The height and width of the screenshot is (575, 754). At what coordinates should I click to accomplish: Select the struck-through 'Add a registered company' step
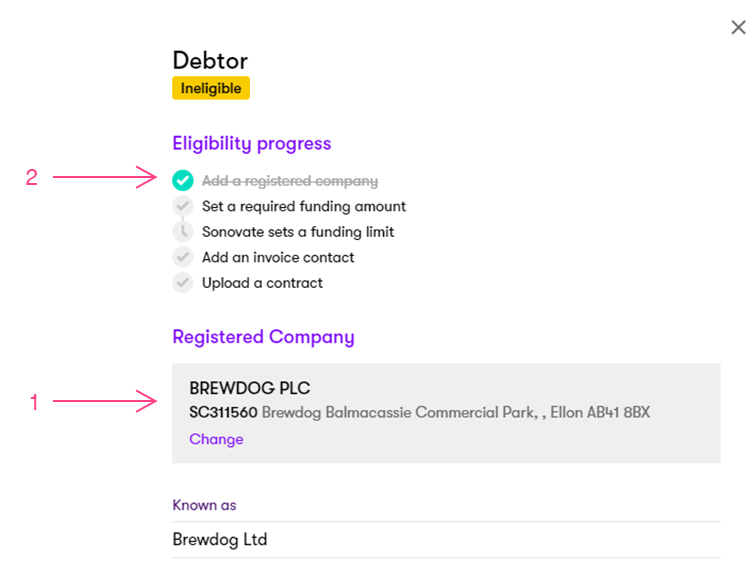[290, 181]
